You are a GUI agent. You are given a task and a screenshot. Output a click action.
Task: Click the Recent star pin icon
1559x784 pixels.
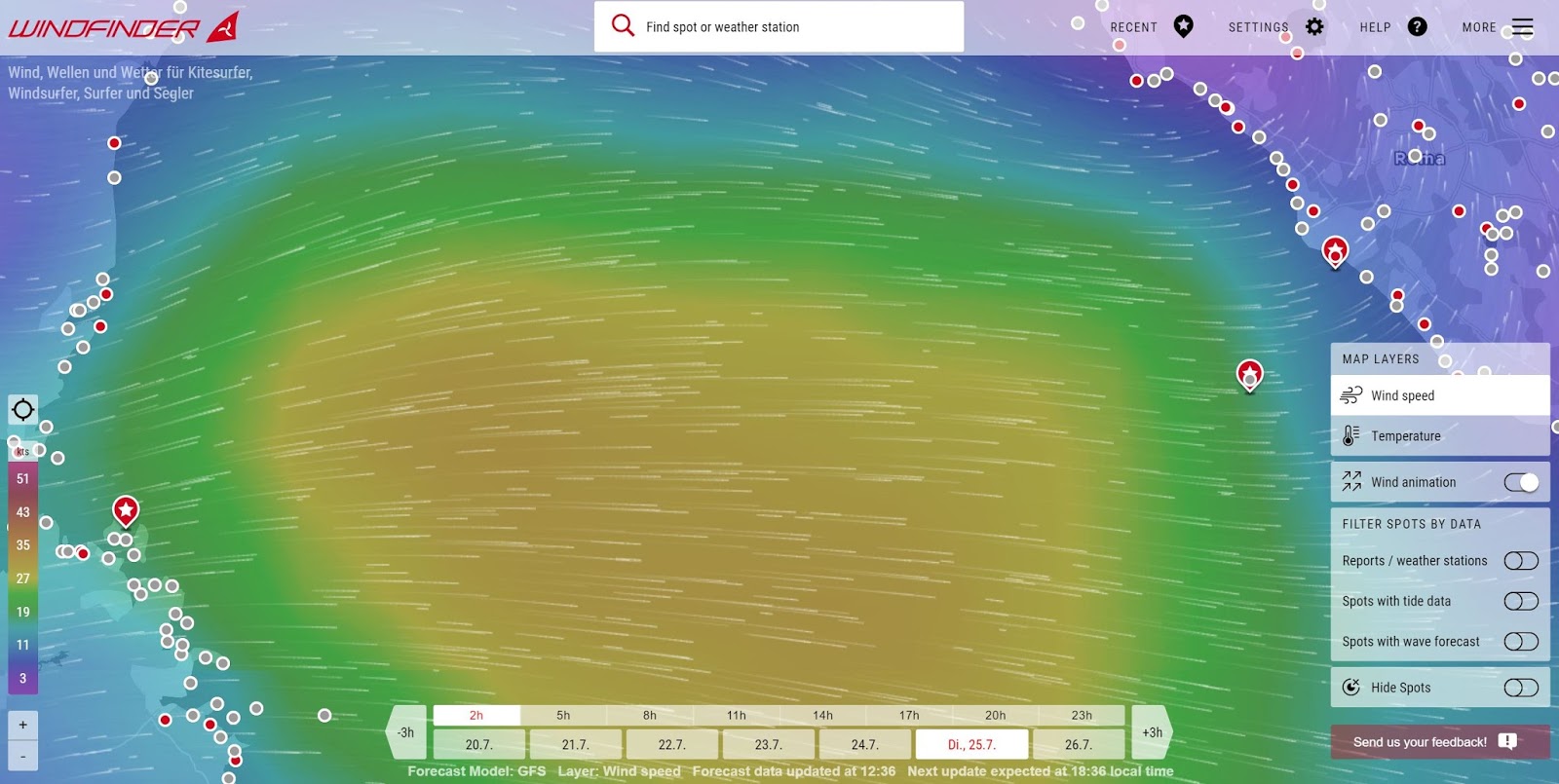(1183, 26)
